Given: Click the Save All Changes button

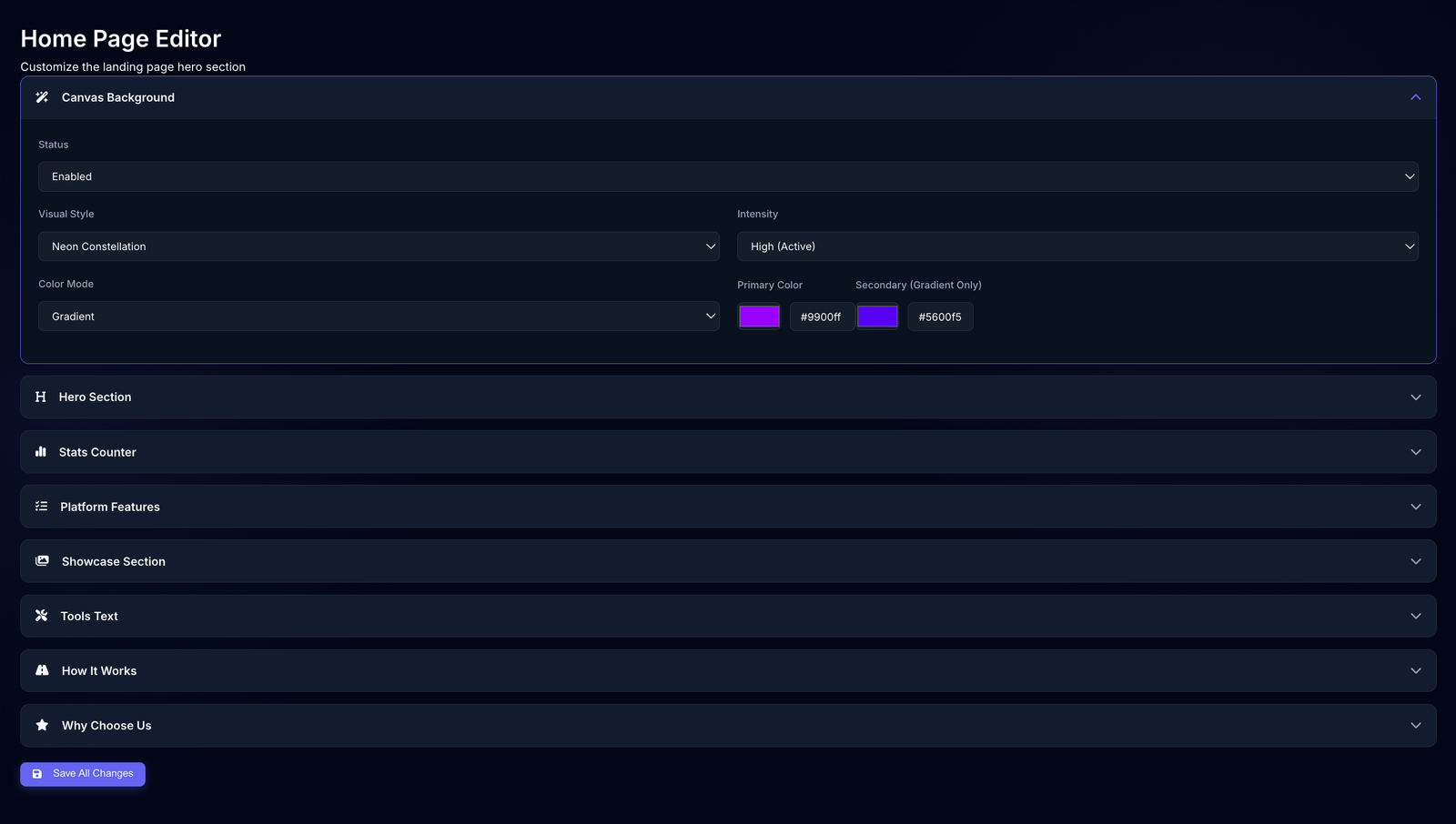Looking at the screenshot, I should point(82,773).
